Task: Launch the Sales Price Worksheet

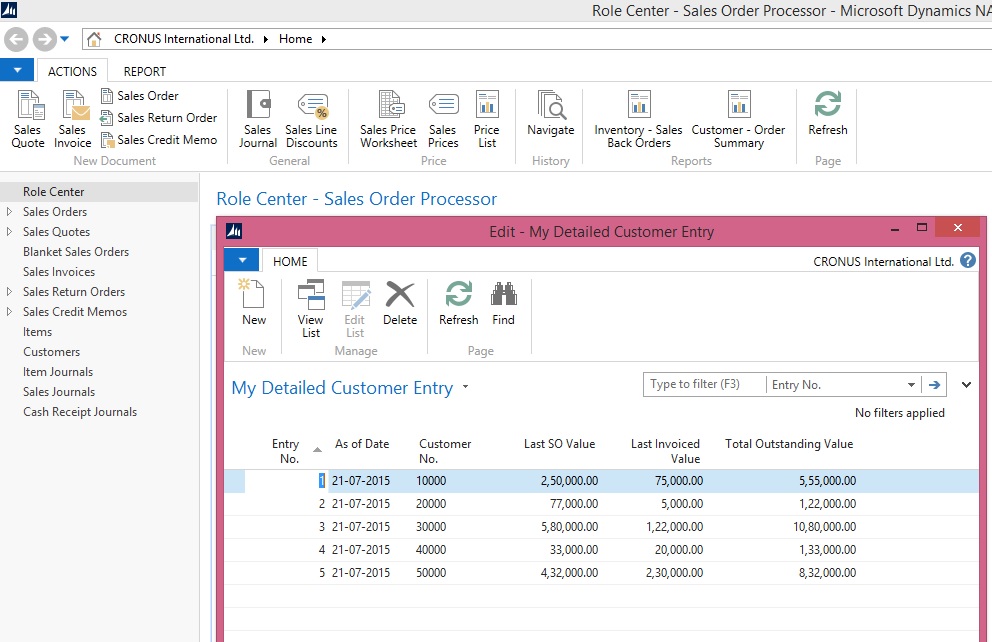Action: pos(388,118)
